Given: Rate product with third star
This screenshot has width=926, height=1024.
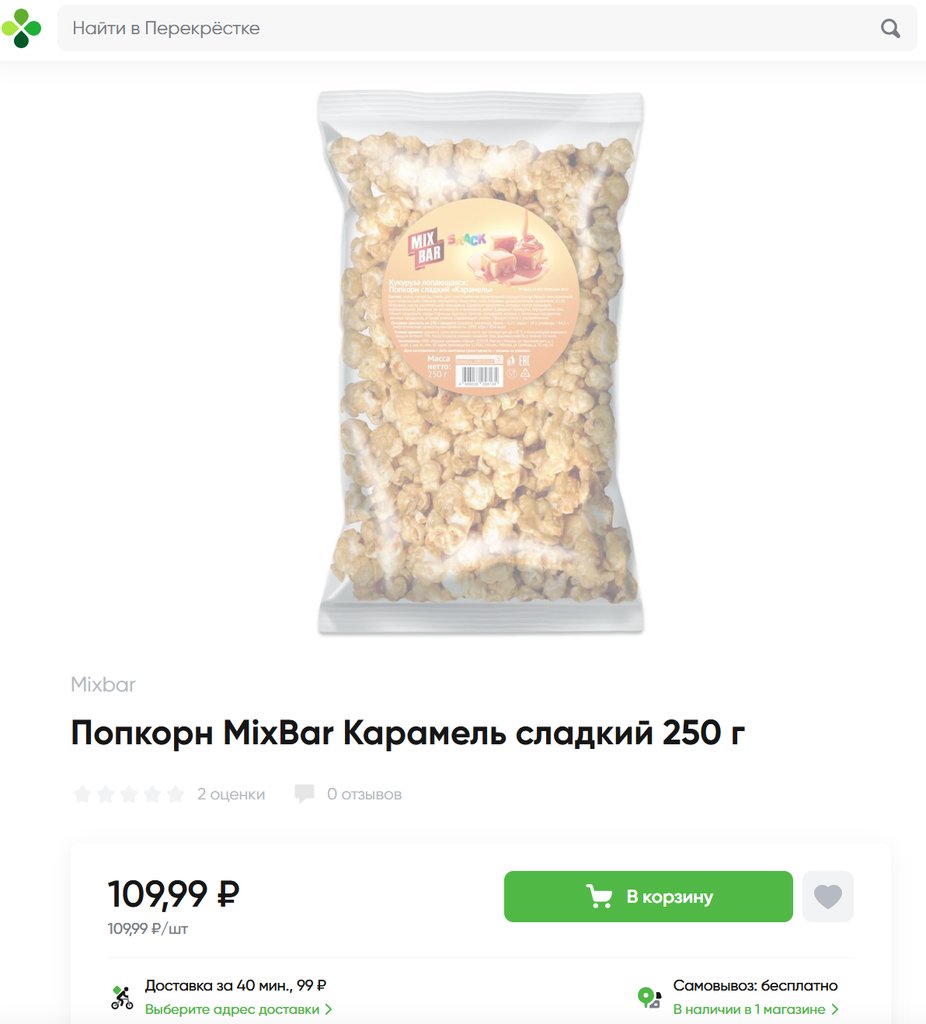Looking at the screenshot, I should pos(129,794).
